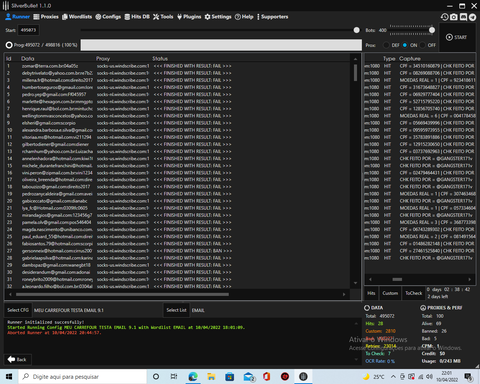Open the Mail app on taskbar
This screenshot has height=384, width=480.
tap(249, 377)
